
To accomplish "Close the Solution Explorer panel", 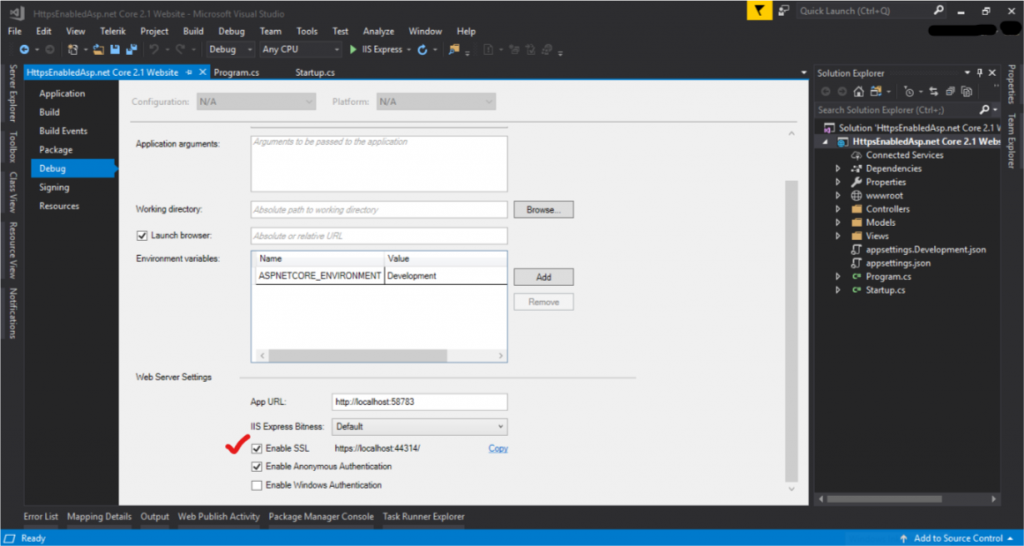I will click(992, 73).
